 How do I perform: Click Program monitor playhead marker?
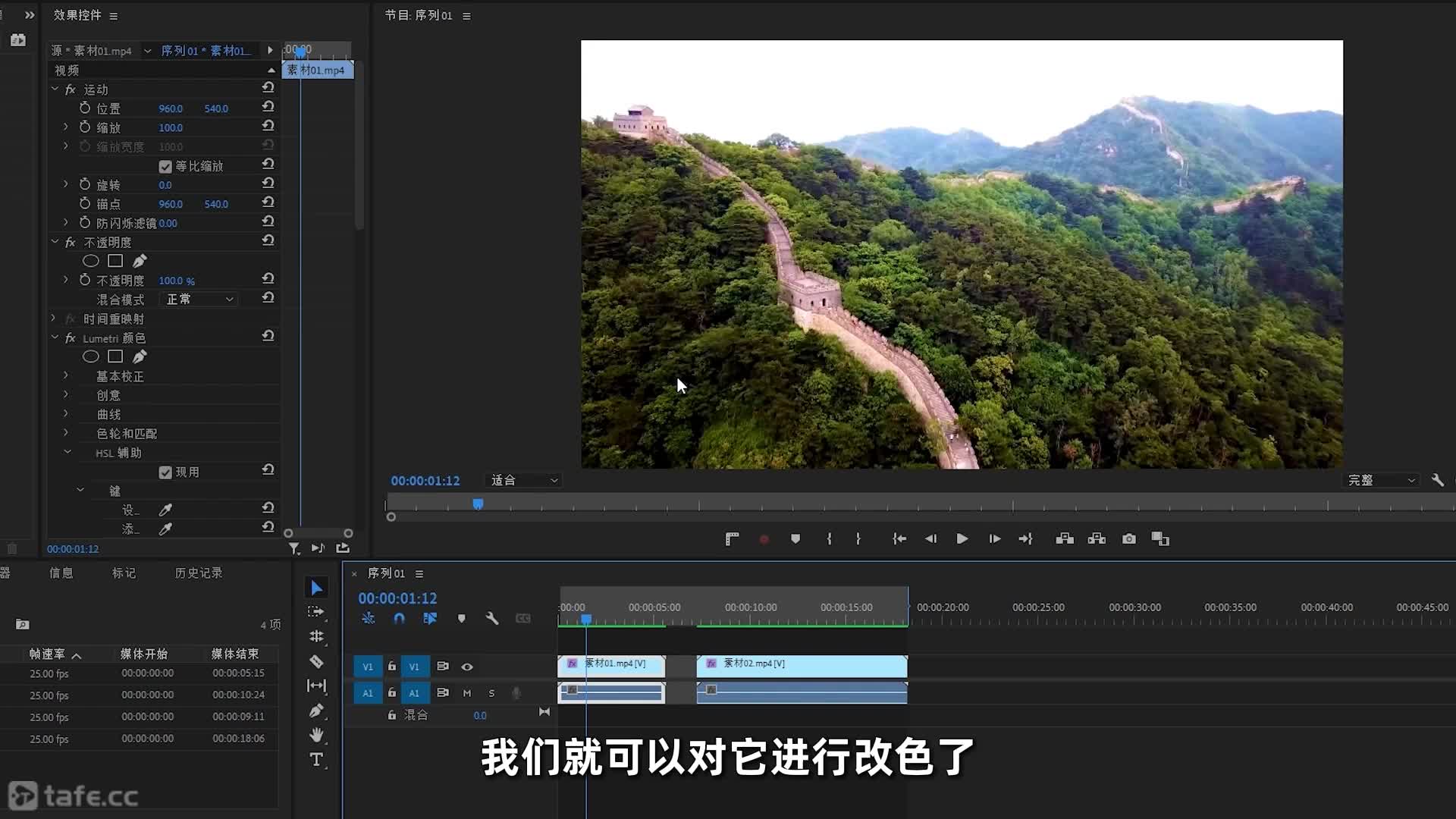click(x=478, y=504)
